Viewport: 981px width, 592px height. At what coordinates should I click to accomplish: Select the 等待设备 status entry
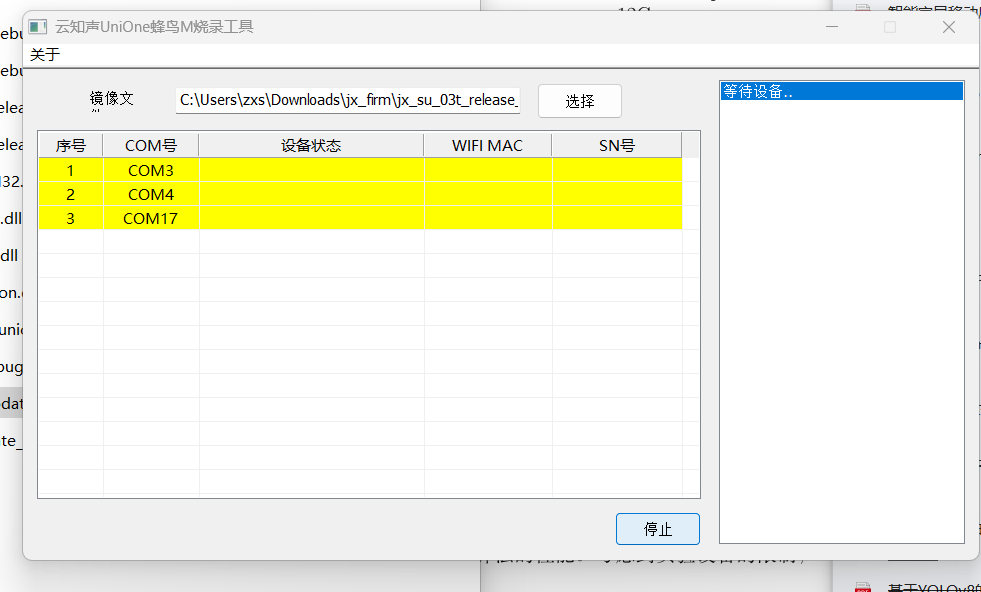[x=840, y=89]
